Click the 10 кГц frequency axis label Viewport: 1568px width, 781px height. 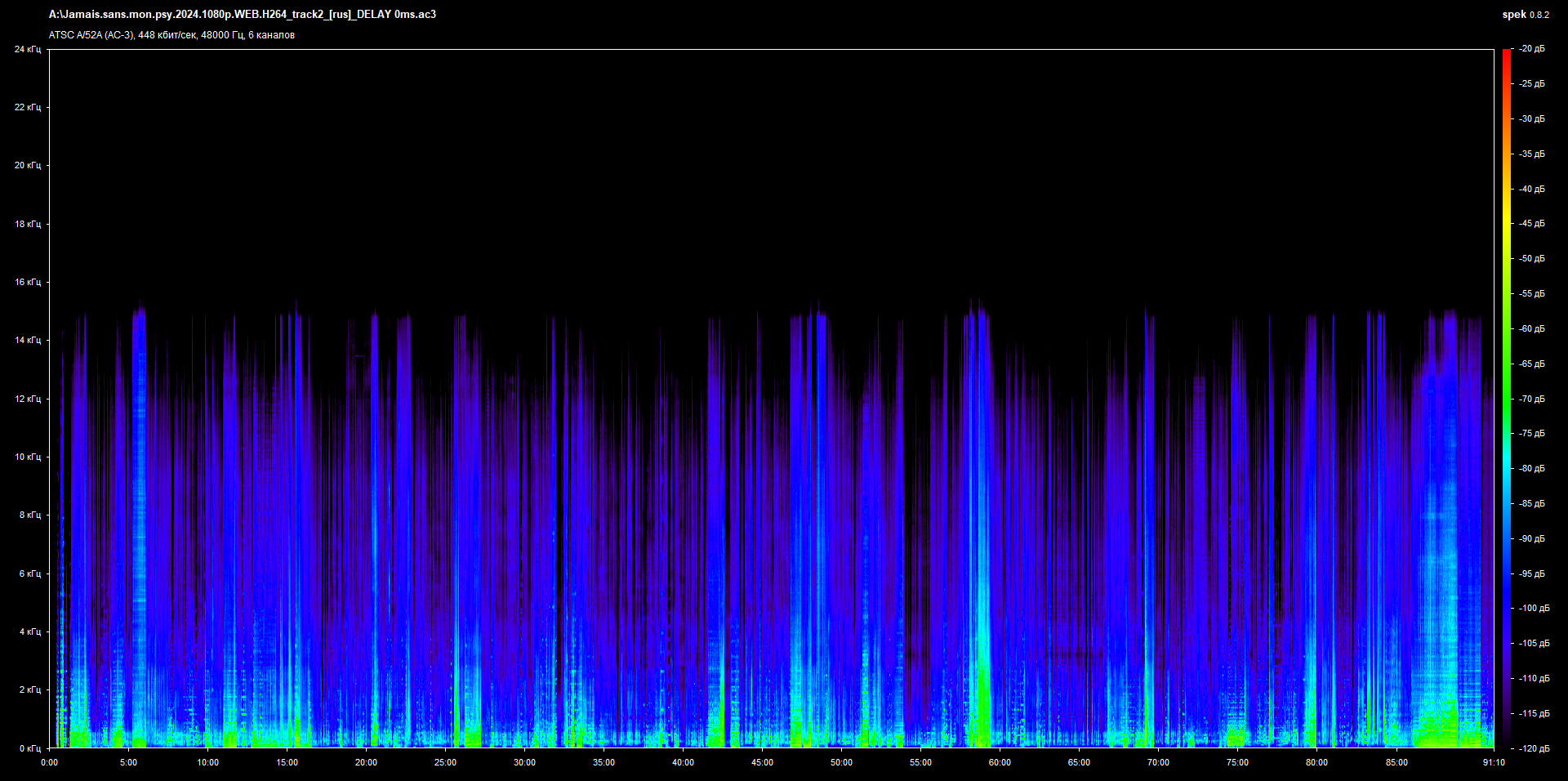coord(27,457)
